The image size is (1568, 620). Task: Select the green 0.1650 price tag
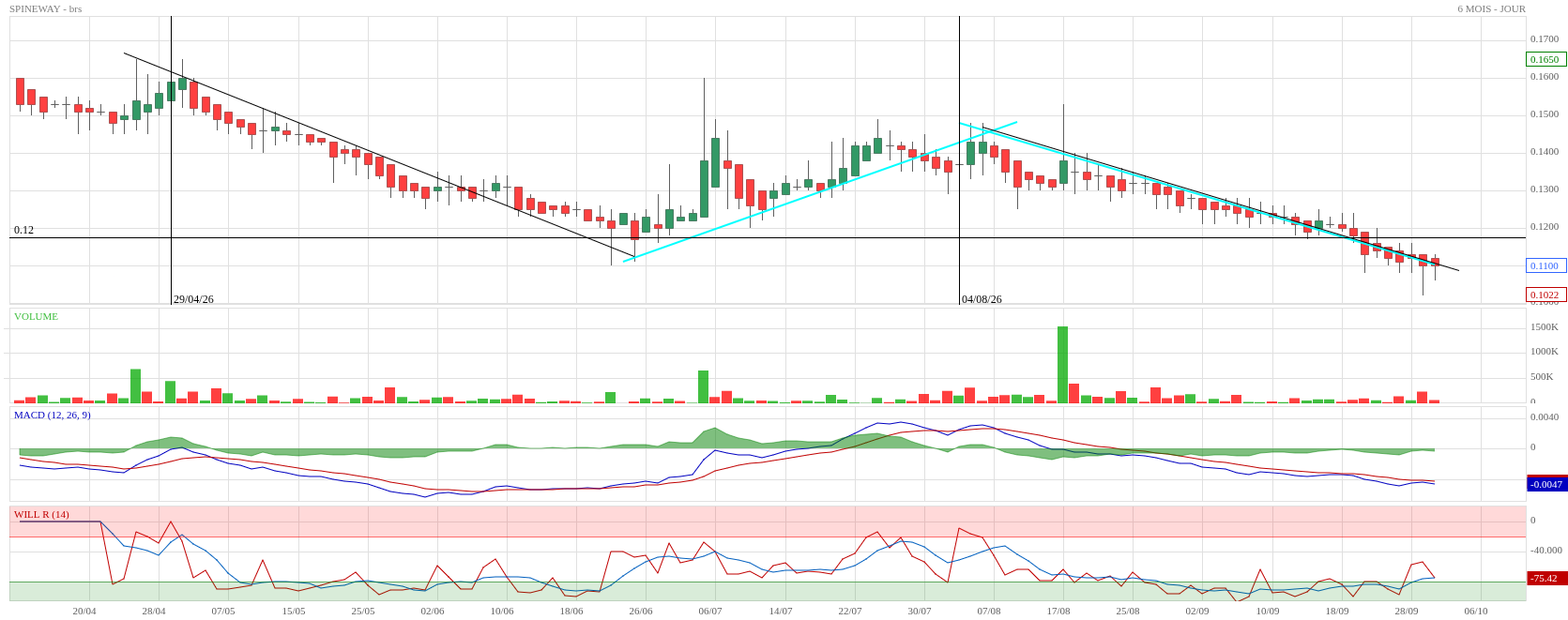pyautogui.click(x=1546, y=59)
